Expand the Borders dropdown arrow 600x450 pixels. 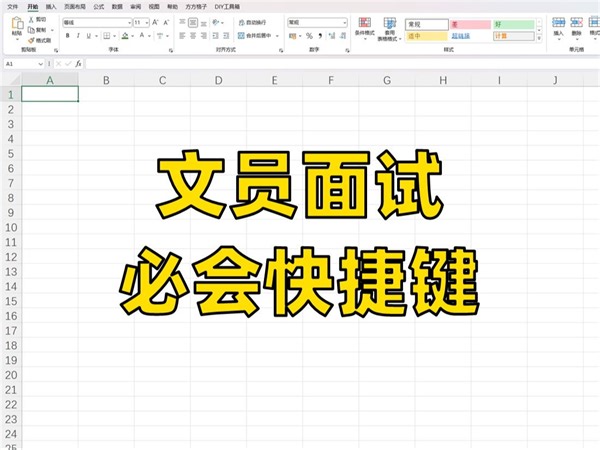[x=114, y=36]
